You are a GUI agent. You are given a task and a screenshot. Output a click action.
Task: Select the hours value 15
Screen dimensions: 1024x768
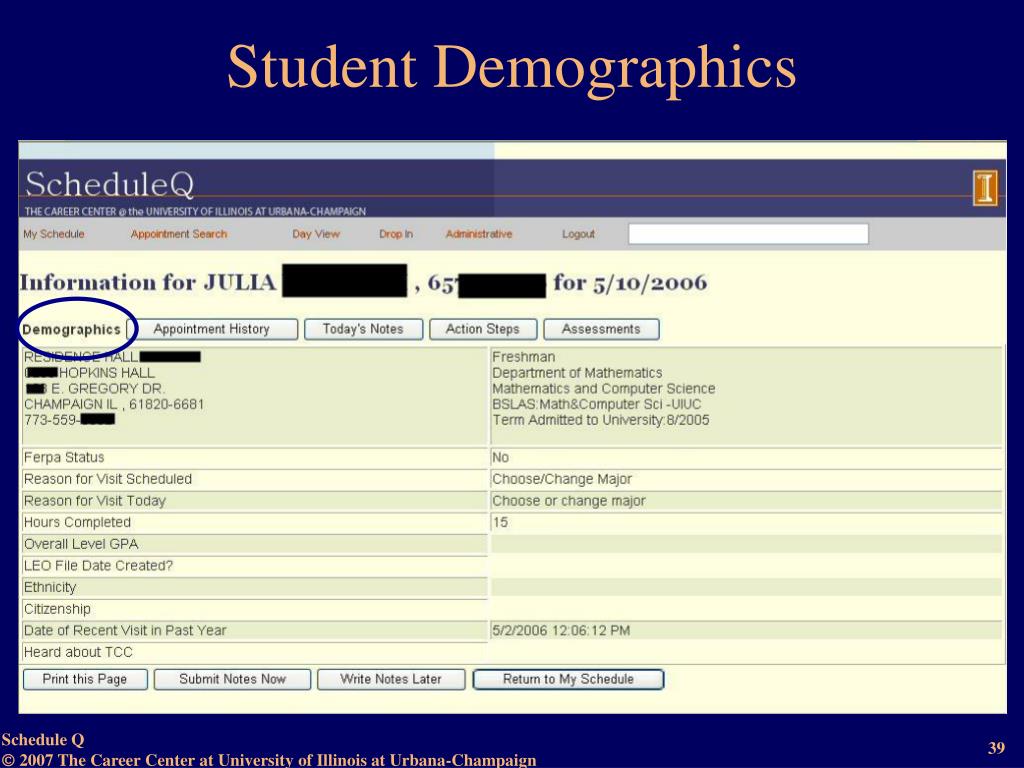[x=500, y=522]
